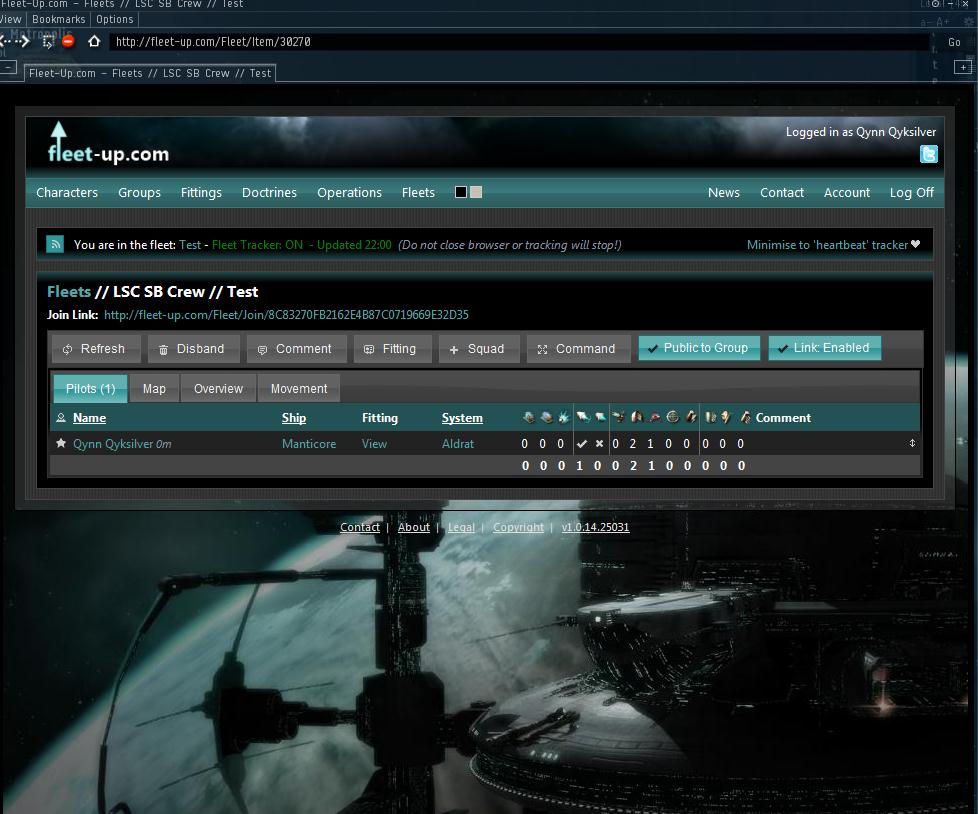This screenshot has height=814, width=978.
Task: Click the Legal footer link
Action: point(462,527)
